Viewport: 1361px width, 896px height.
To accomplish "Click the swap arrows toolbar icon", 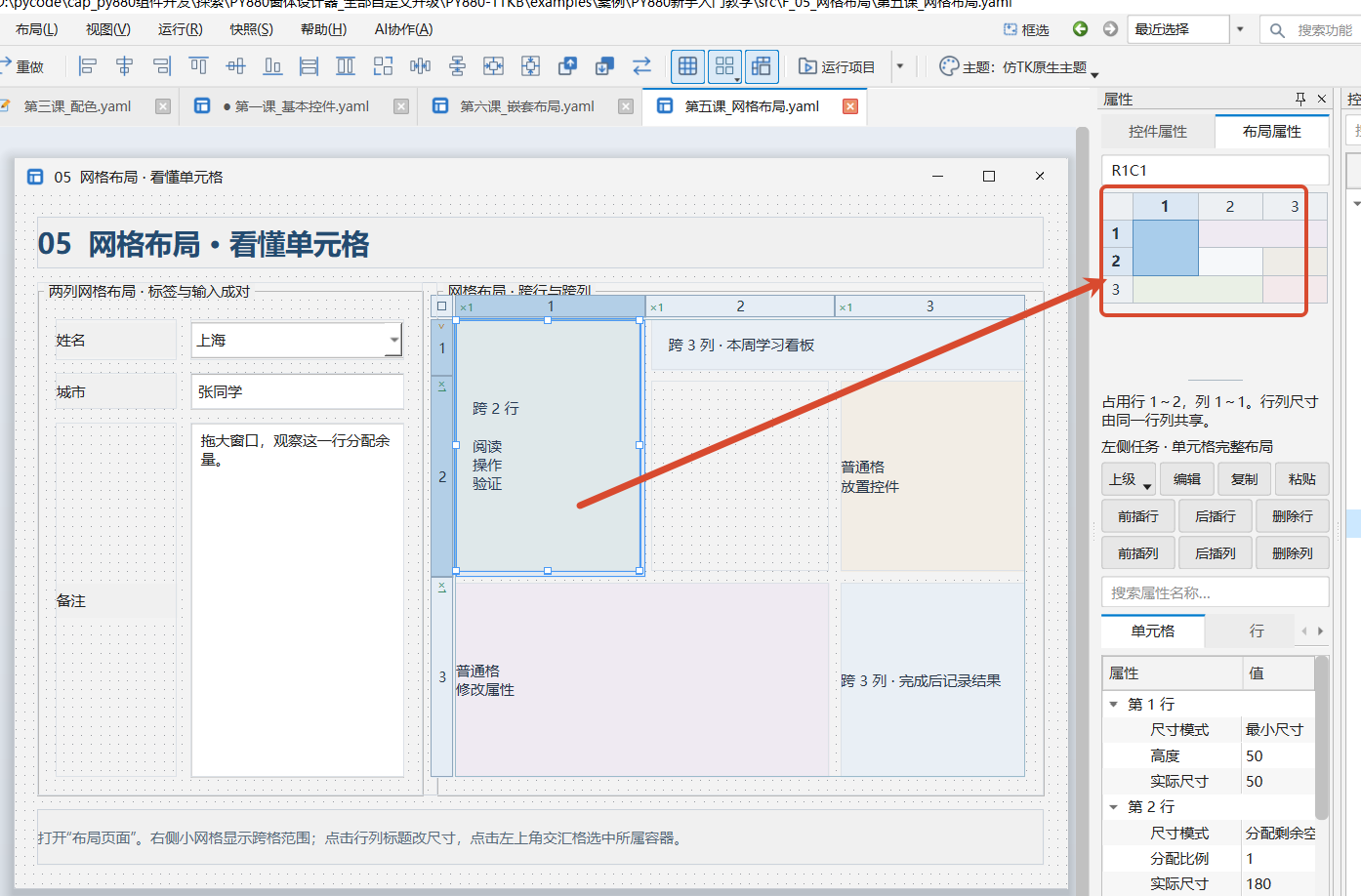I will 641,66.
